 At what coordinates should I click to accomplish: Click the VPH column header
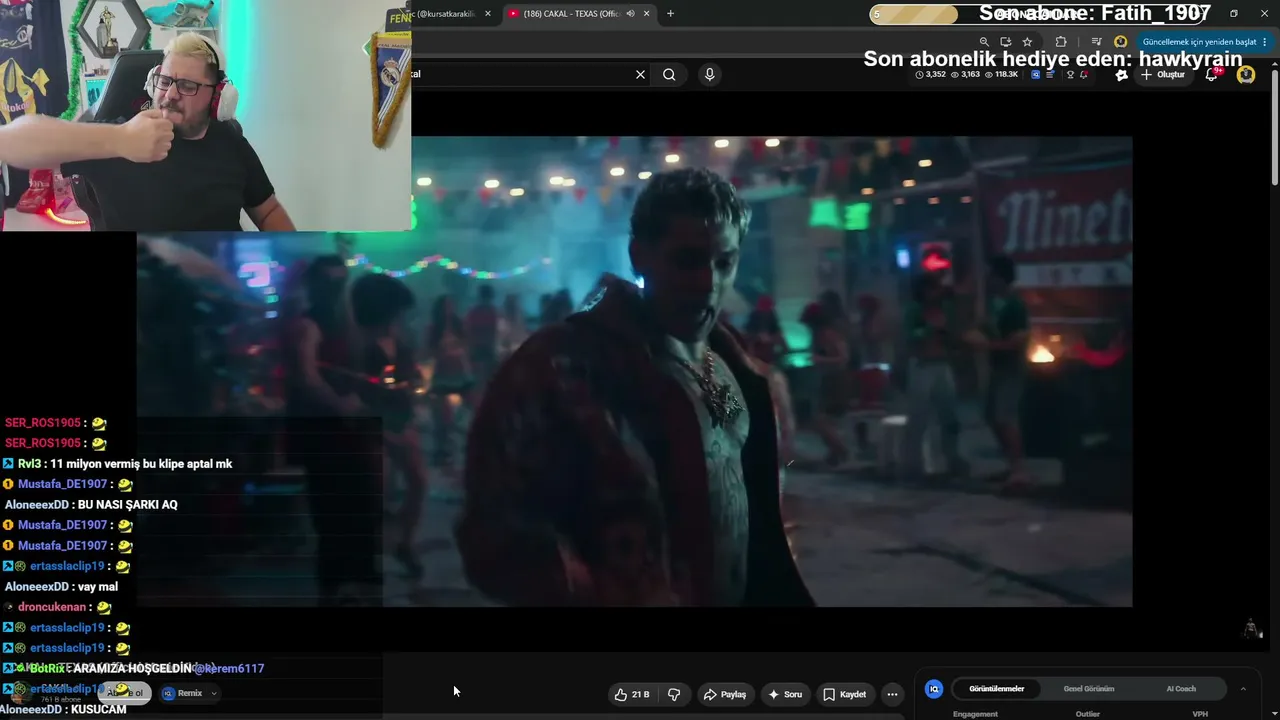[1200, 714]
